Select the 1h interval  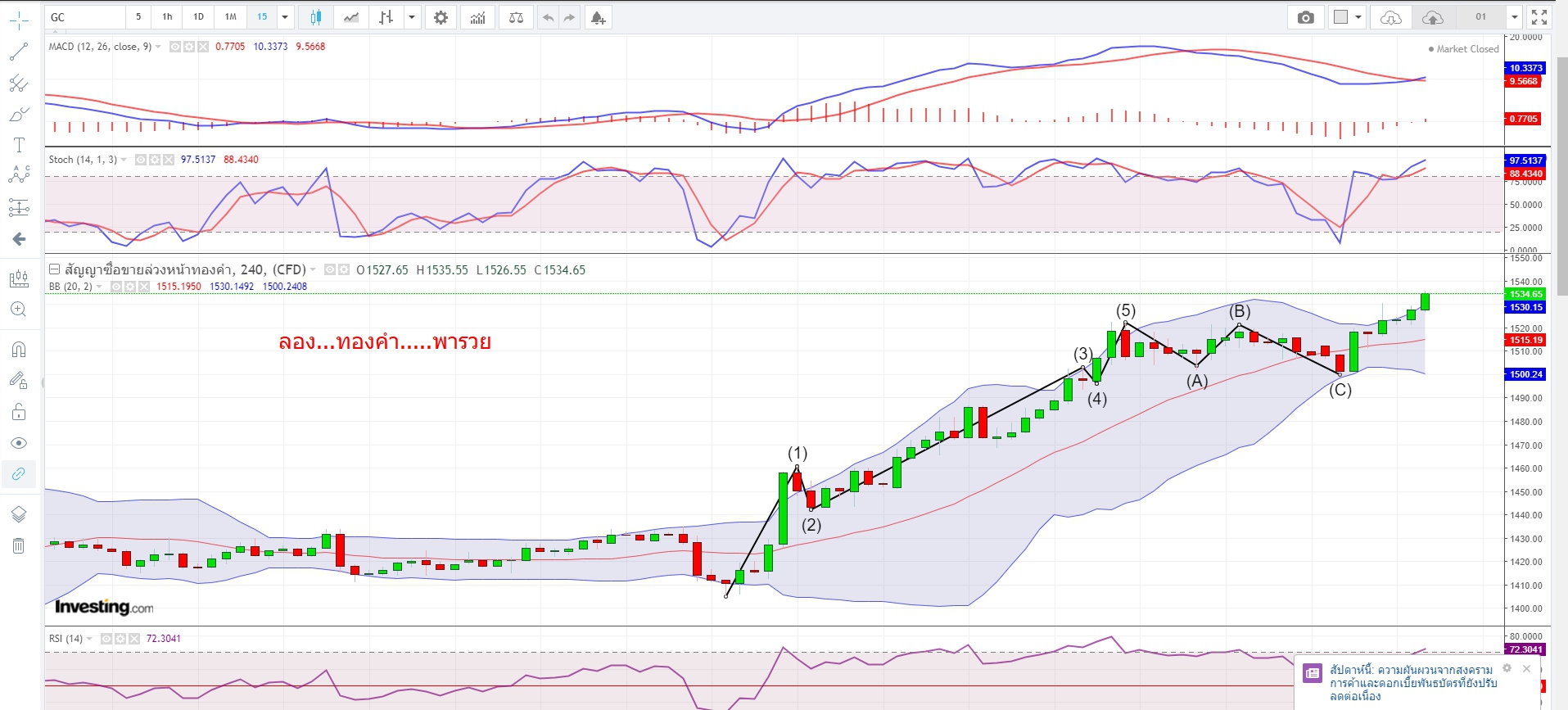pyautogui.click(x=167, y=17)
